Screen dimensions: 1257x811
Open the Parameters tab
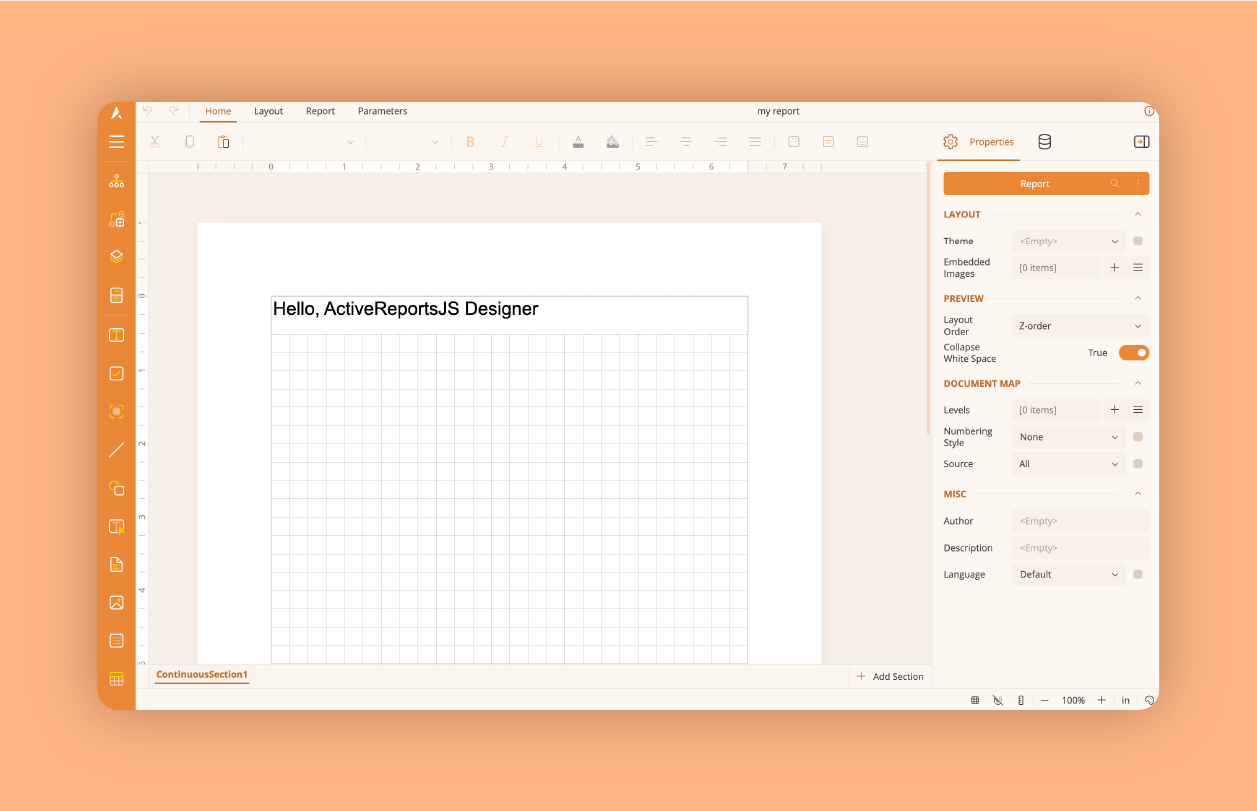click(x=382, y=111)
